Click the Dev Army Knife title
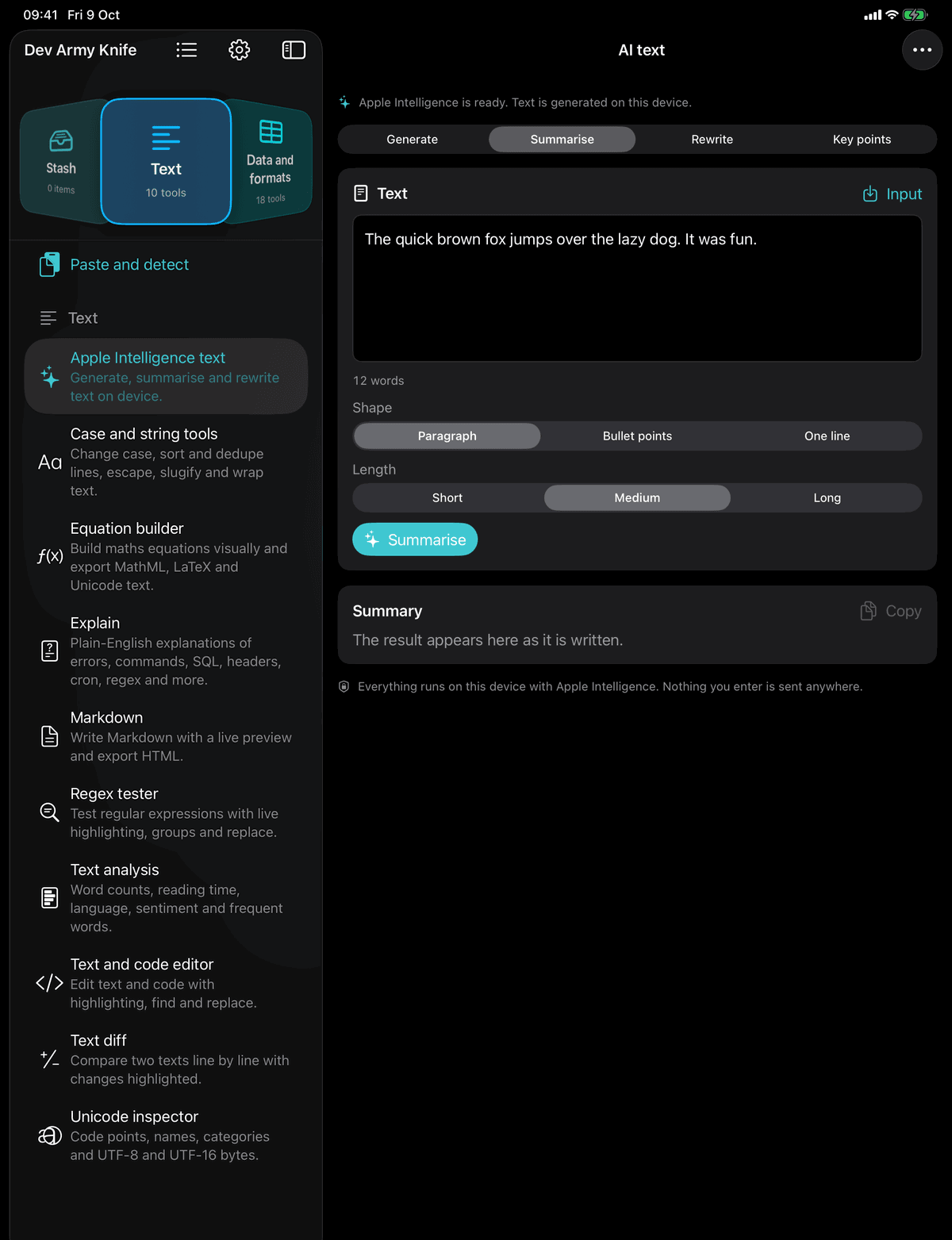Screen dimensions: 952x1240 point(81,50)
